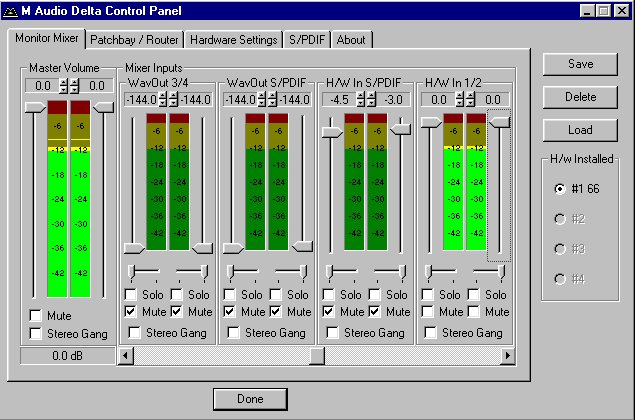Click WavOut 3/4 right channel down arrow
Image resolution: width=635 pixels, height=420 pixels.
173,103
